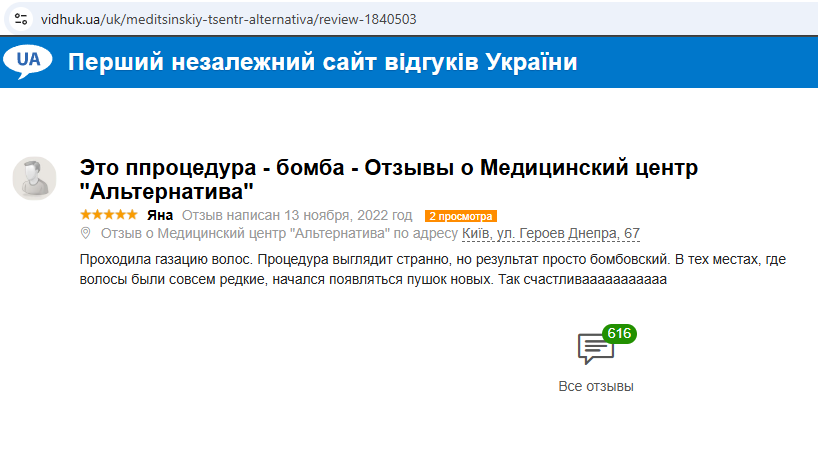Click the chat bubble reviews icon

(x=594, y=350)
